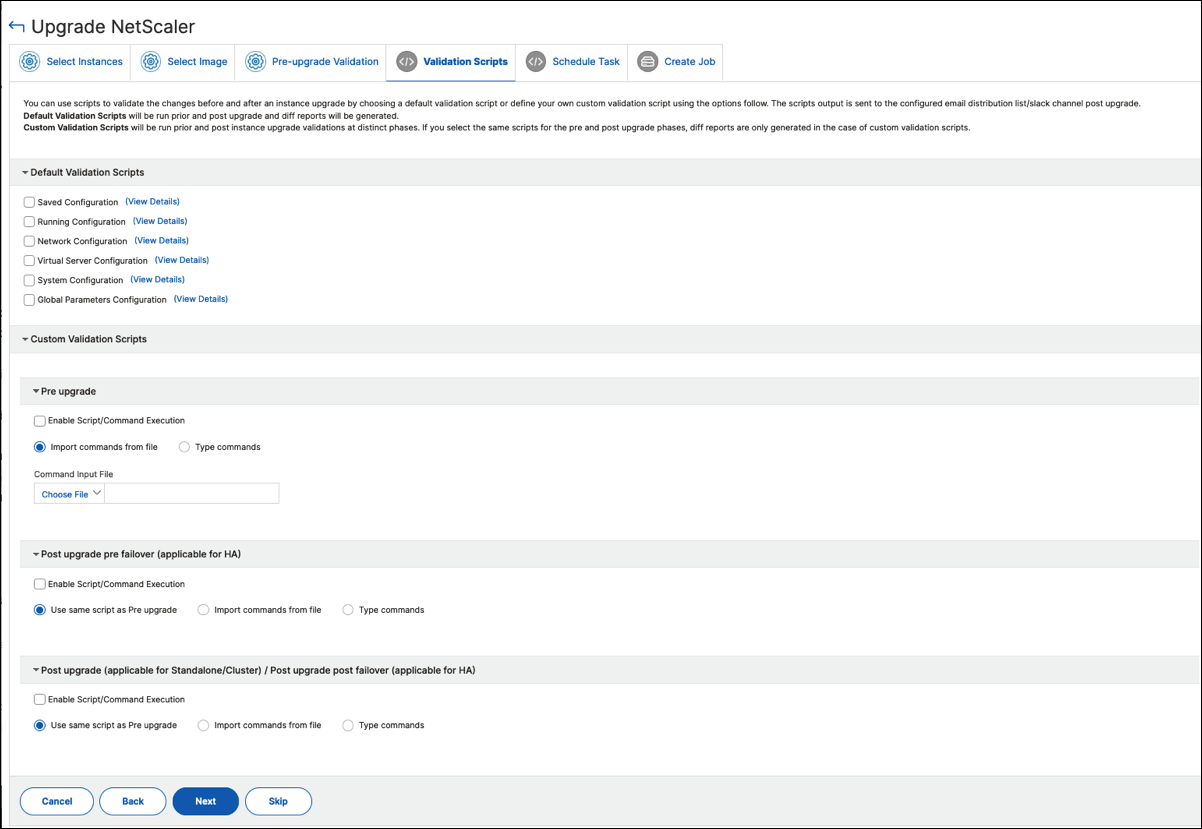Image resolution: width=1202 pixels, height=829 pixels.
Task: Click the Select Image tab icon
Action: [x=151, y=61]
